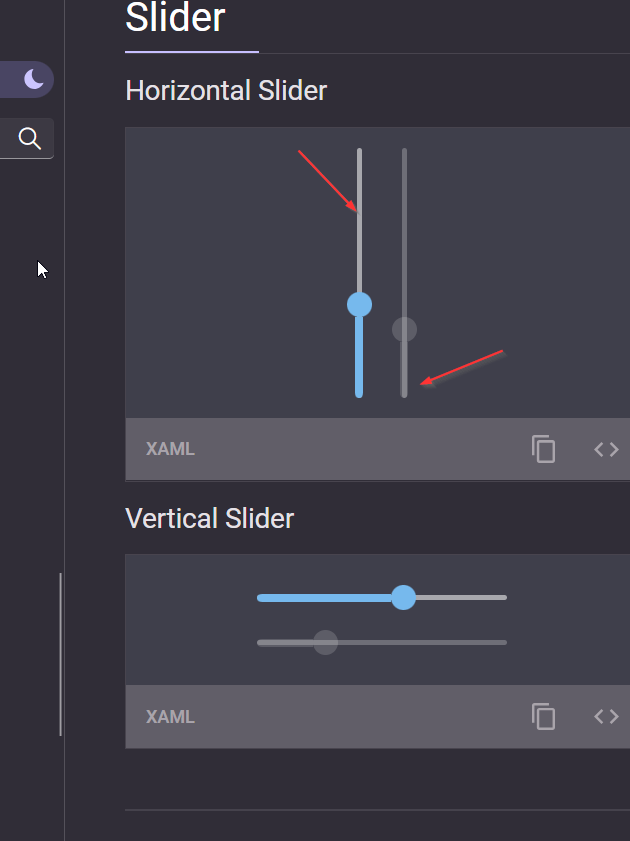
Task: Click right end of gray horizontal slider track
Action: [x=500, y=642]
